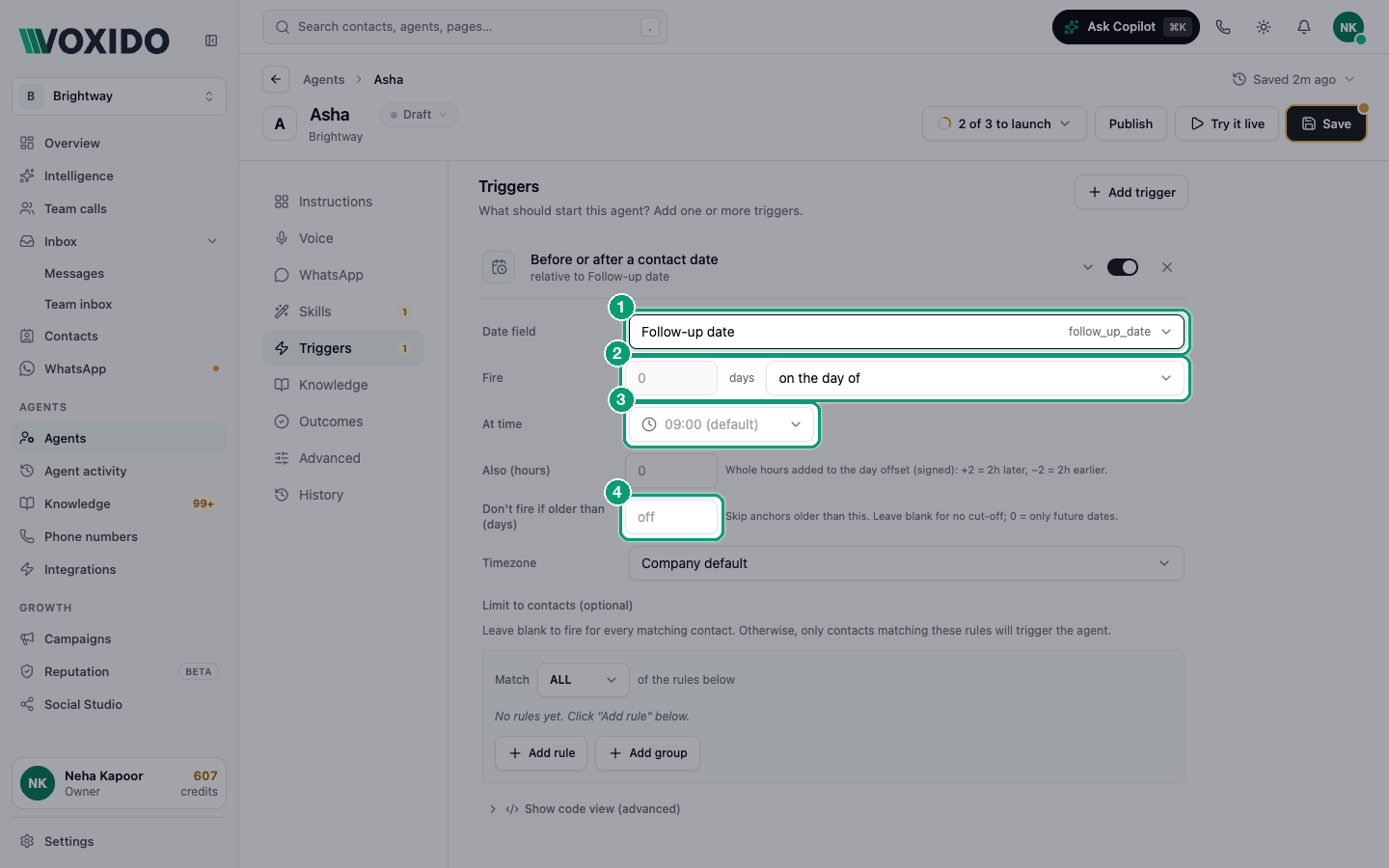
Task: Click the Add rule button
Action: pyautogui.click(x=542, y=753)
